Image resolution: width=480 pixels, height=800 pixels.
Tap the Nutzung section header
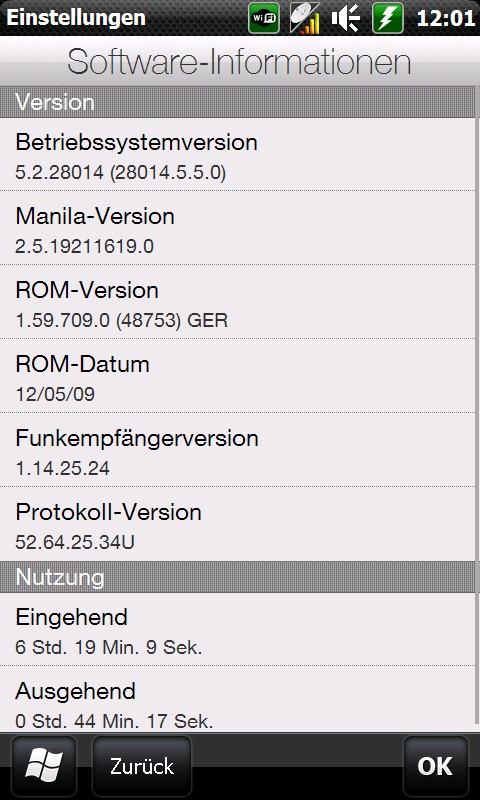pyautogui.click(x=237, y=577)
